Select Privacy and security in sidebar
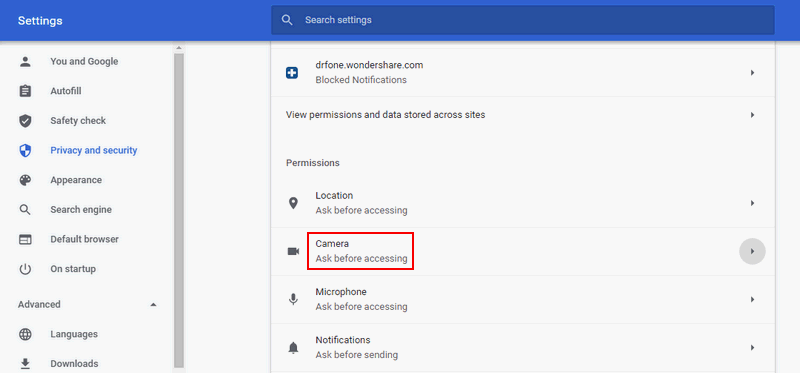The width and height of the screenshot is (800, 373). [94, 151]
